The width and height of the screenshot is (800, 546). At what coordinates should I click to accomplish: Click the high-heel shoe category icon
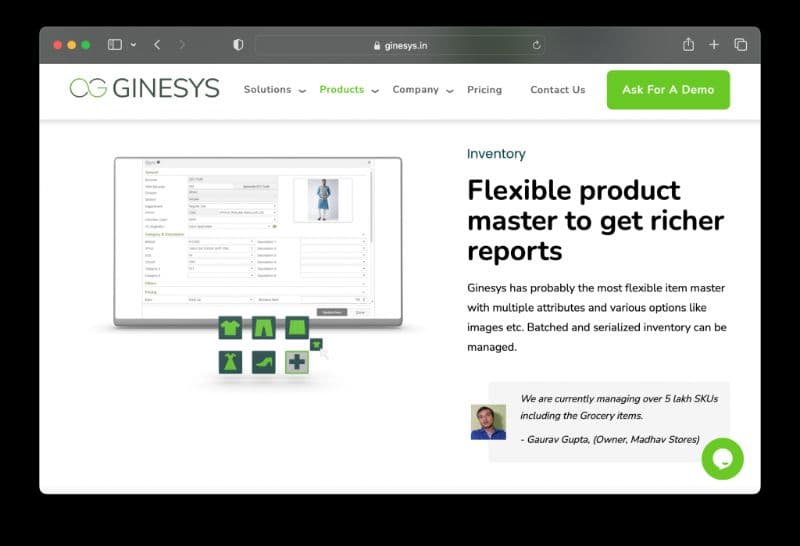[x=263, y=362]
